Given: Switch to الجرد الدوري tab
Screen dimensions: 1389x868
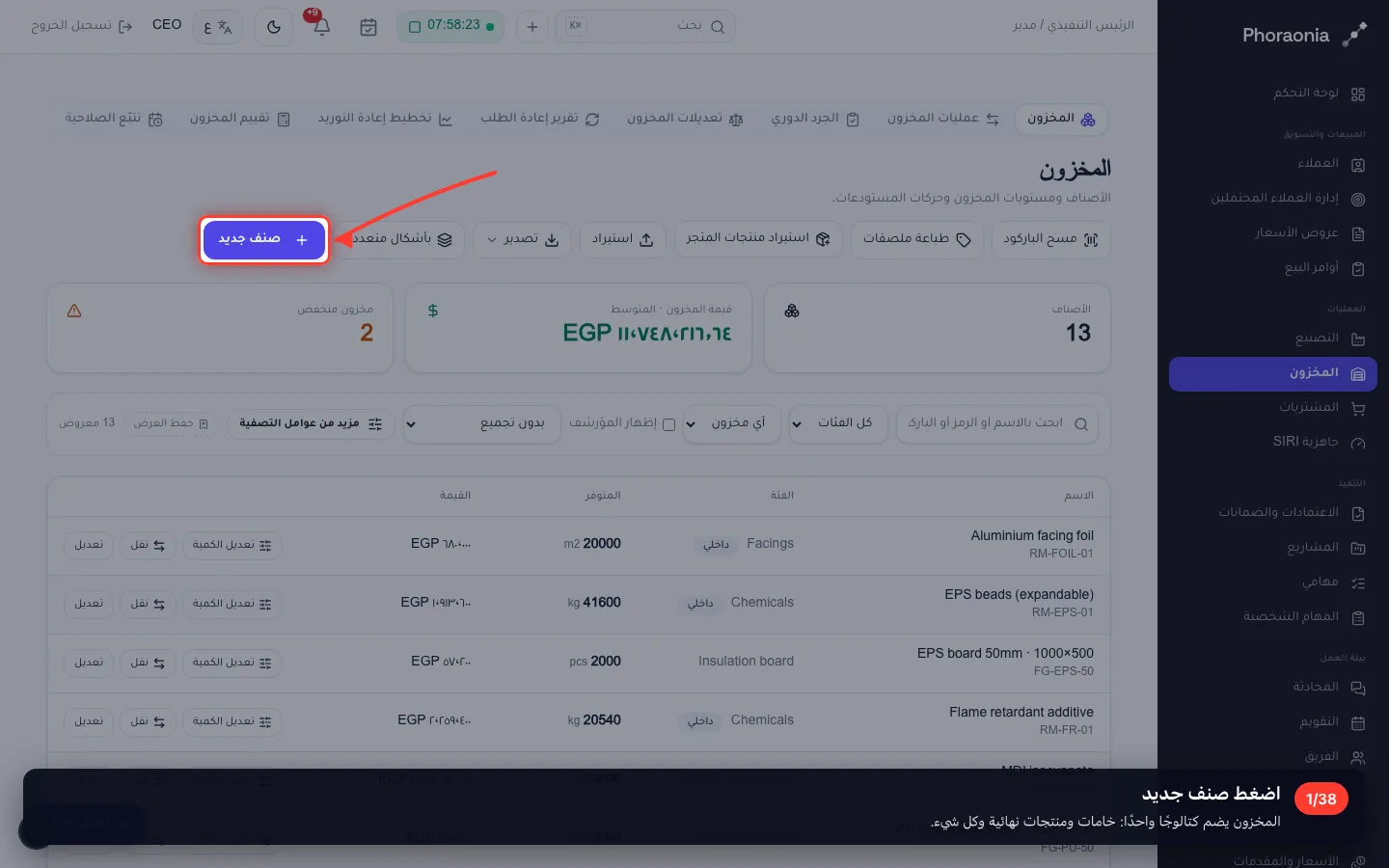Looking at the screenshot, I should click(x=815, y=119).
